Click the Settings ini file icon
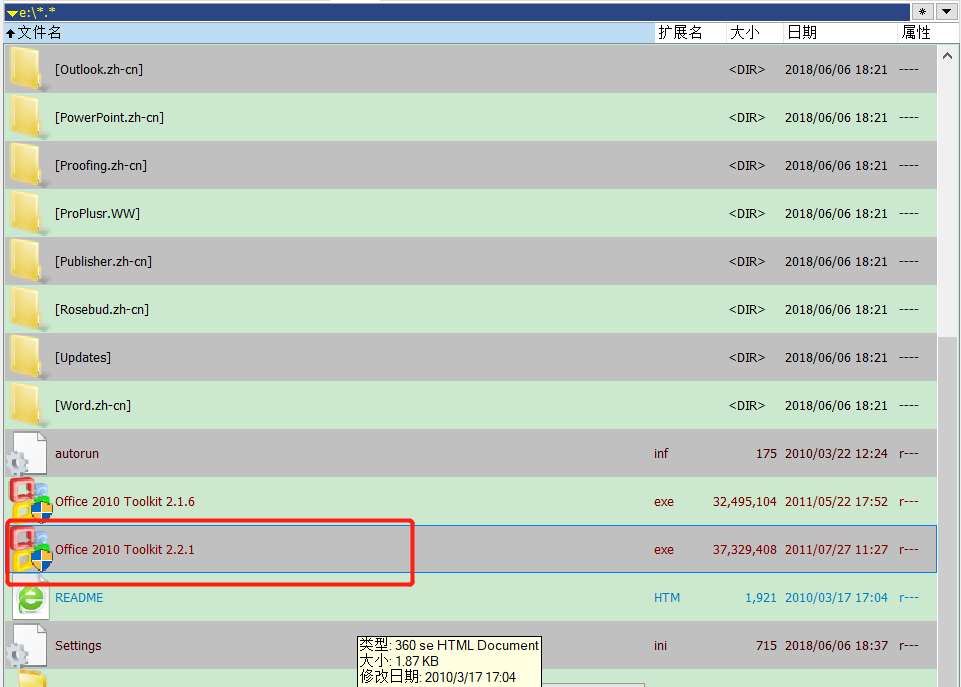The image size is (961, 687). pyautogui.click(x=26, y=645)
